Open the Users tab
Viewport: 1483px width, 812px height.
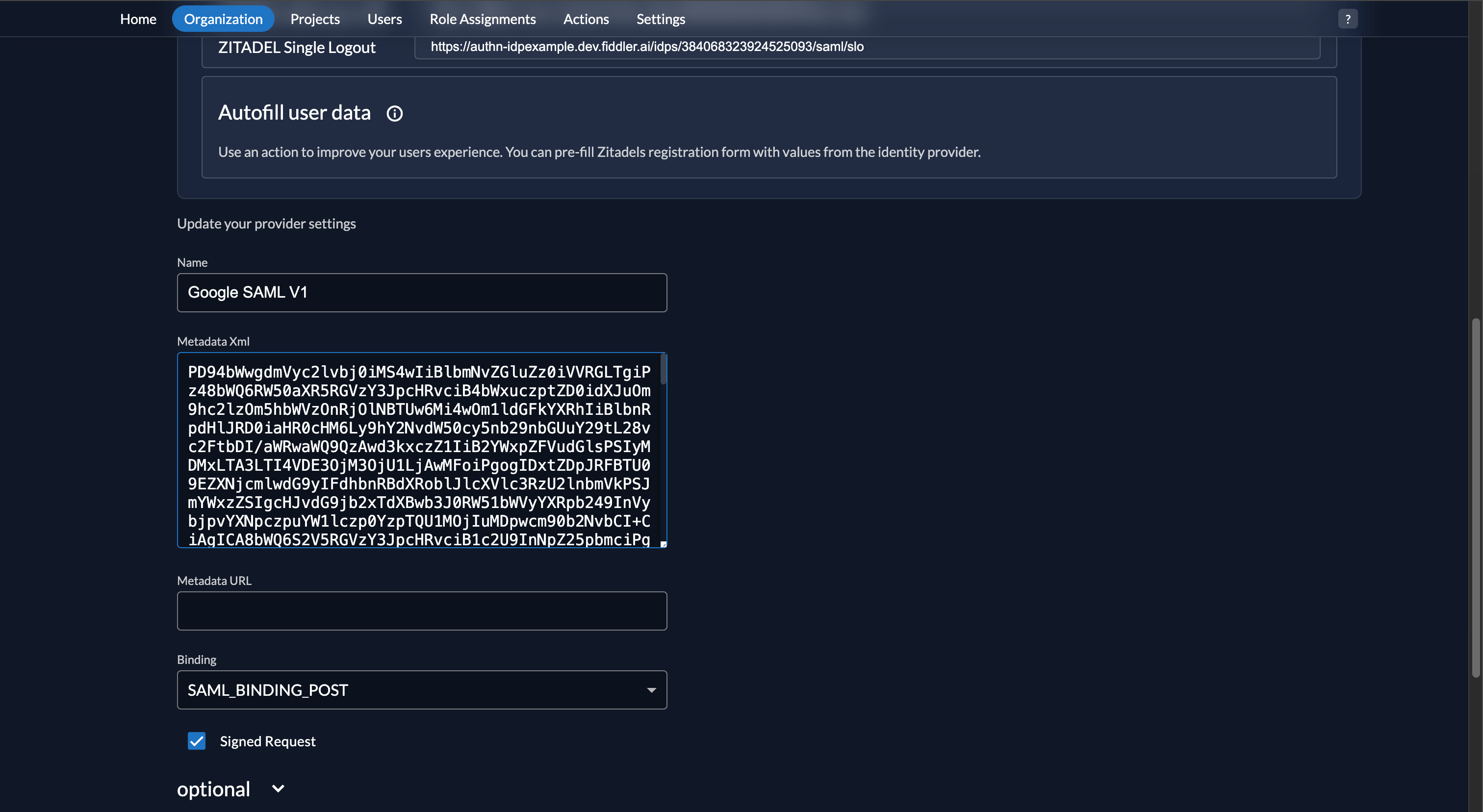click(x=384, y=19)
